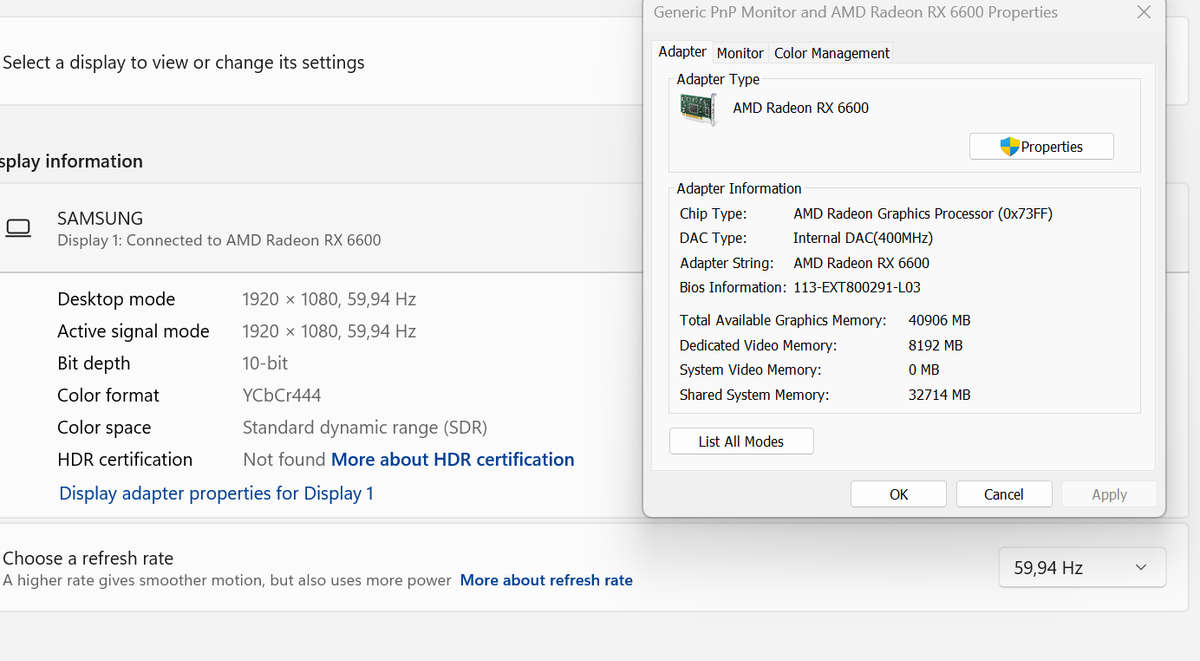Viewport: 1200px width, 661px height.
Task: Select the SAMSUNG display name heading
Action: [100, 218]
